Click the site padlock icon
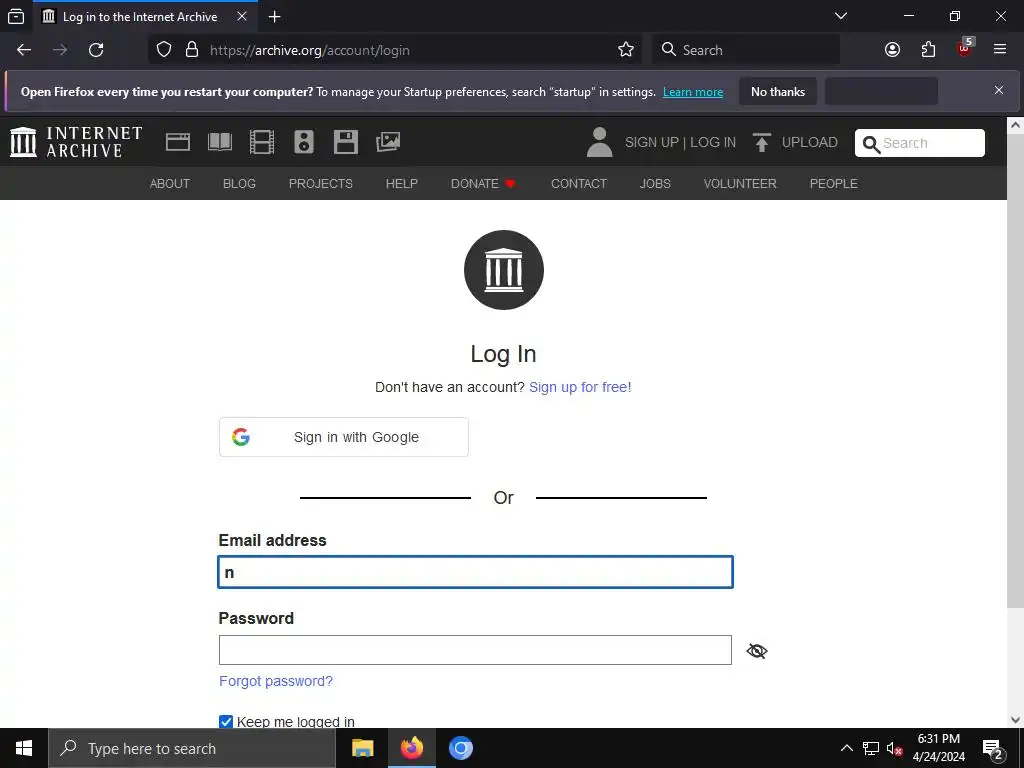 point(191,50)
